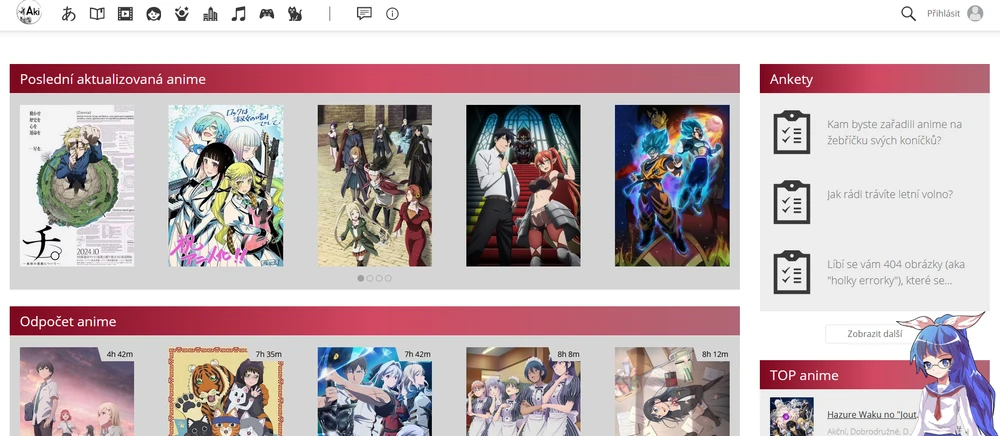Select the second carousel page dot
This screenshot has height=436, width=1000.
pos(370,278)
